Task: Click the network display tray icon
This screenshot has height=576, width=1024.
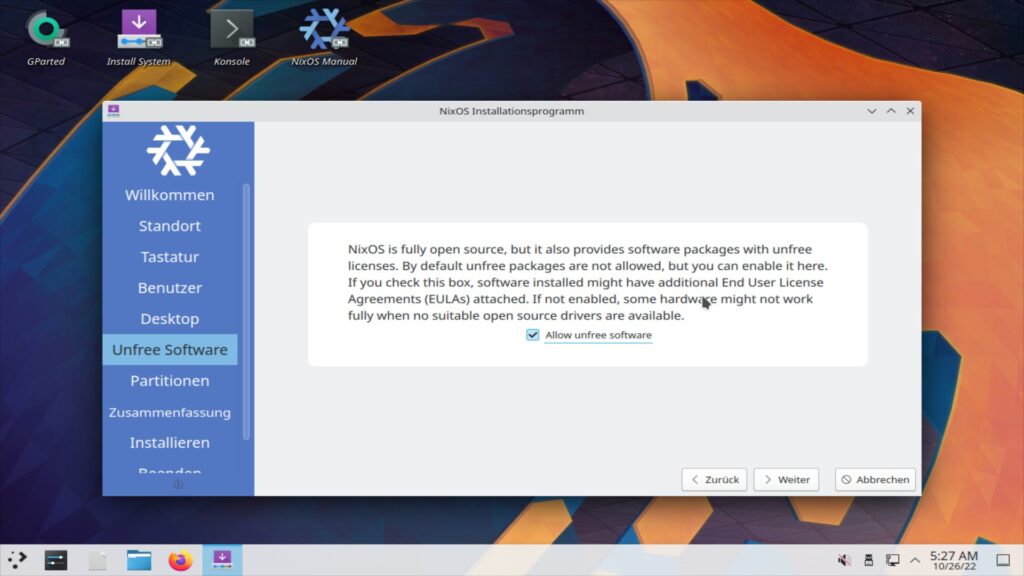Action: pos(892,560)
